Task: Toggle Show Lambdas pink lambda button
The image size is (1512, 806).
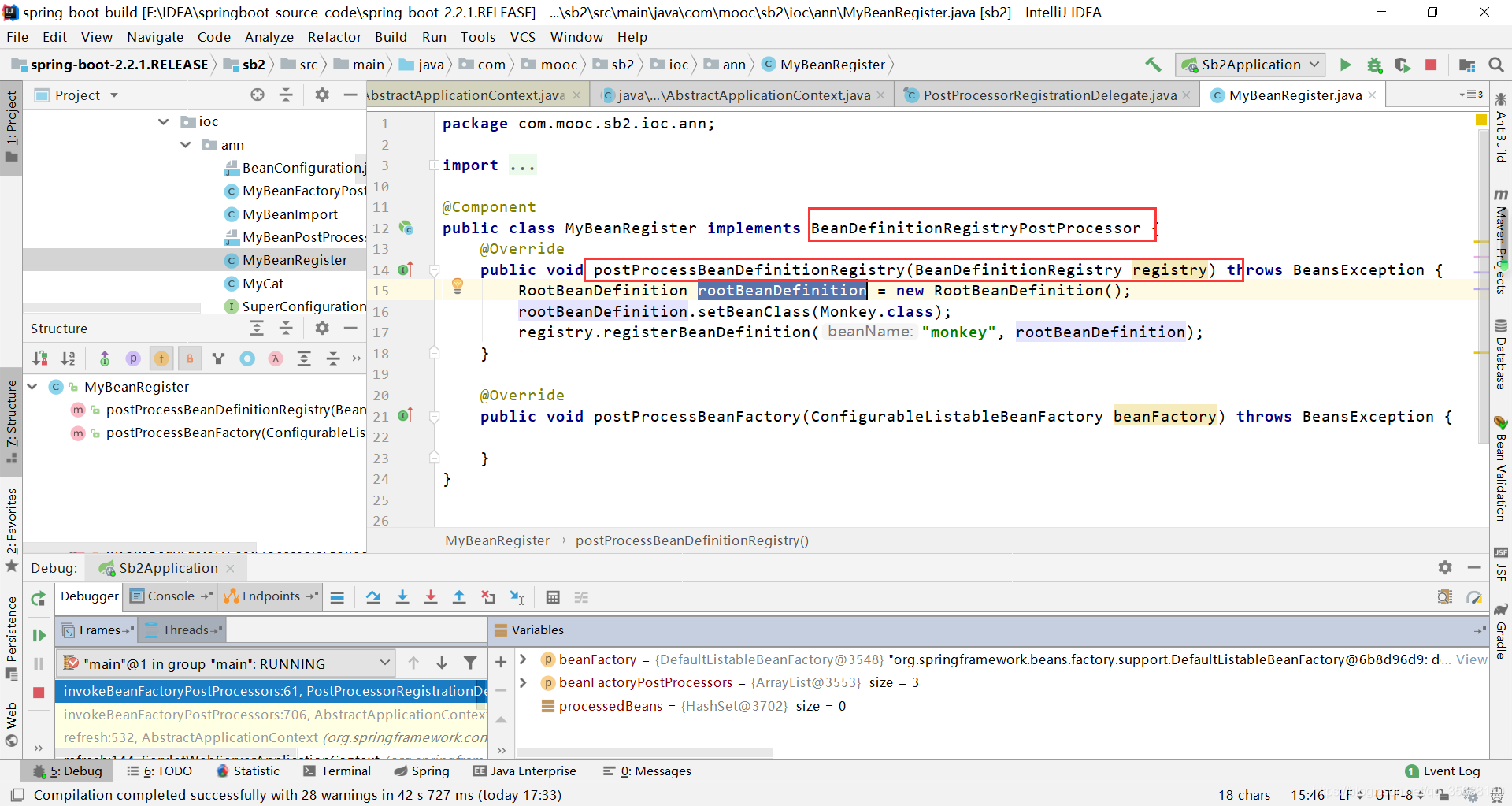Action: click(x=276, y=358)
